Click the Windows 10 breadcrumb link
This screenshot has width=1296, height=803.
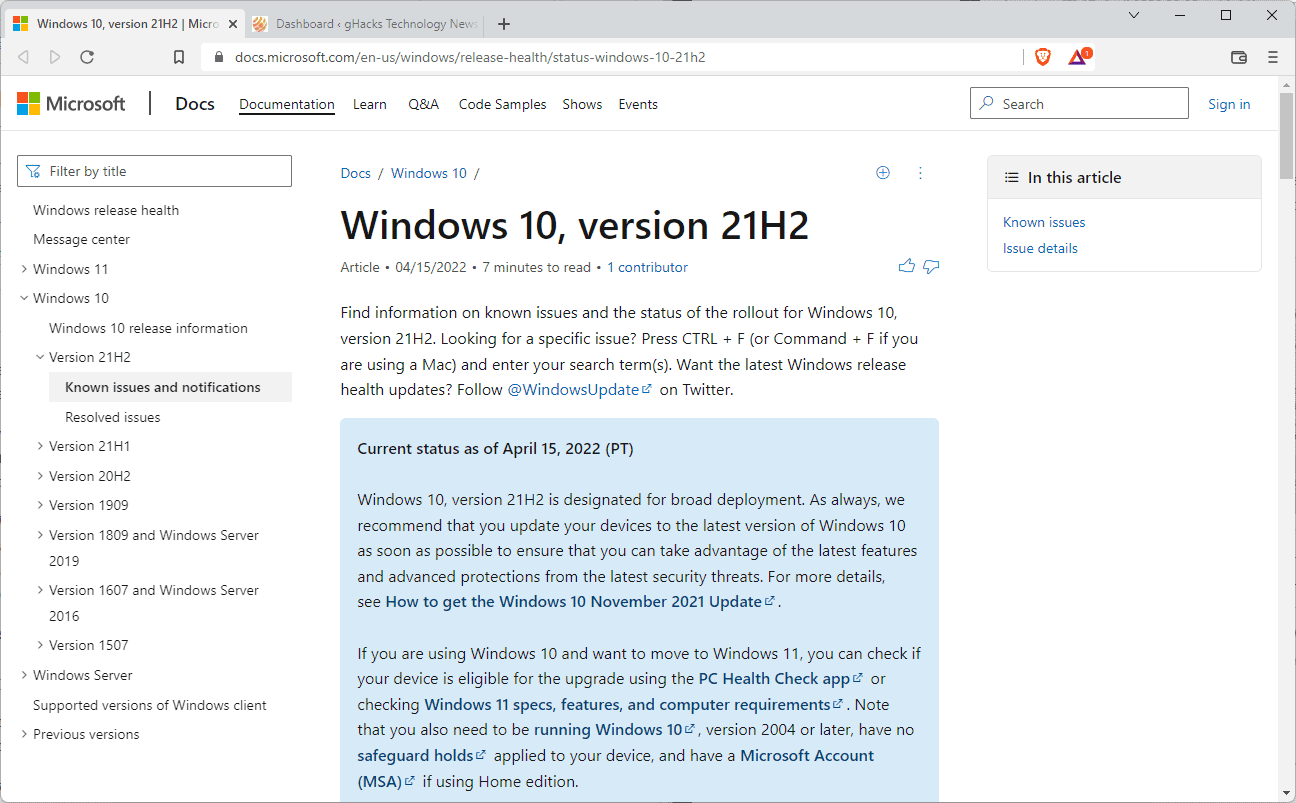pos(429,173)
